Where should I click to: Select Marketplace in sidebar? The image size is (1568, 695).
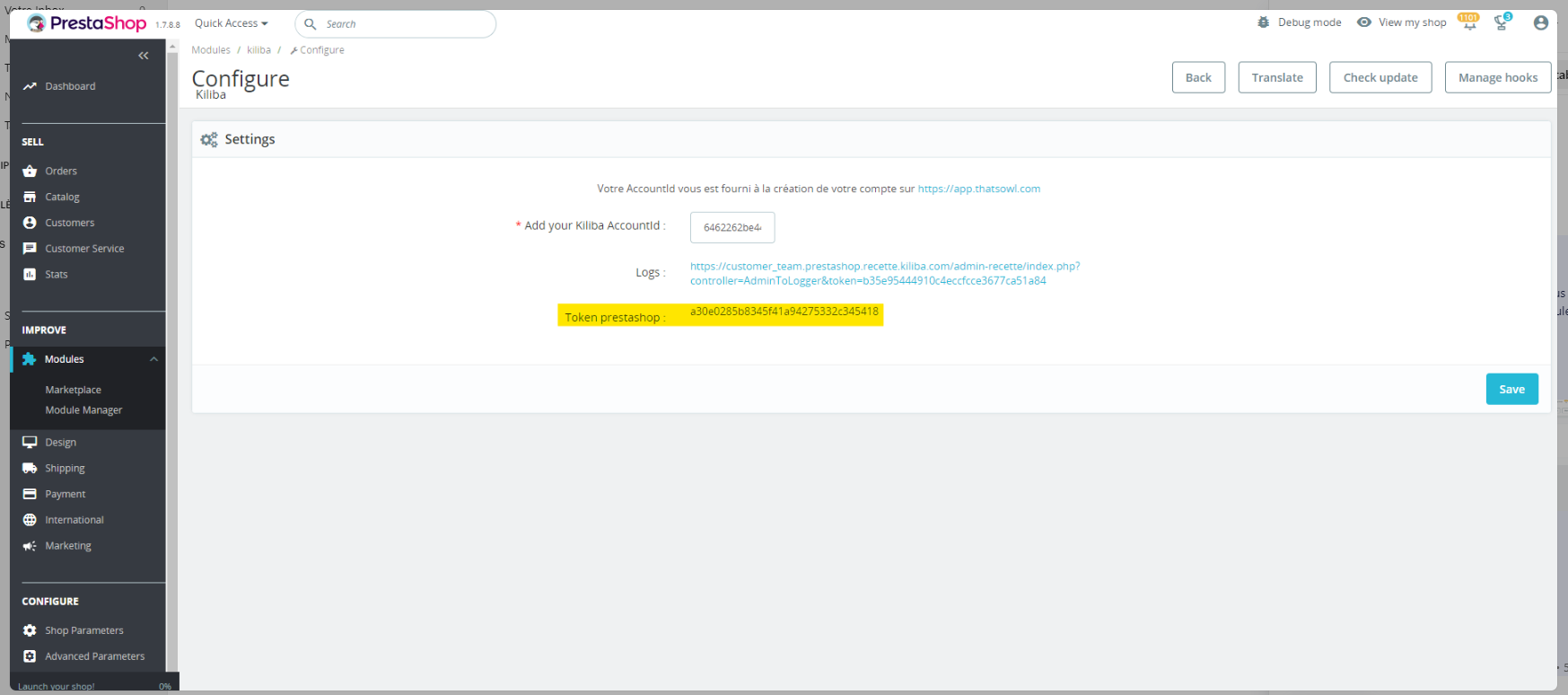[74, 390]
